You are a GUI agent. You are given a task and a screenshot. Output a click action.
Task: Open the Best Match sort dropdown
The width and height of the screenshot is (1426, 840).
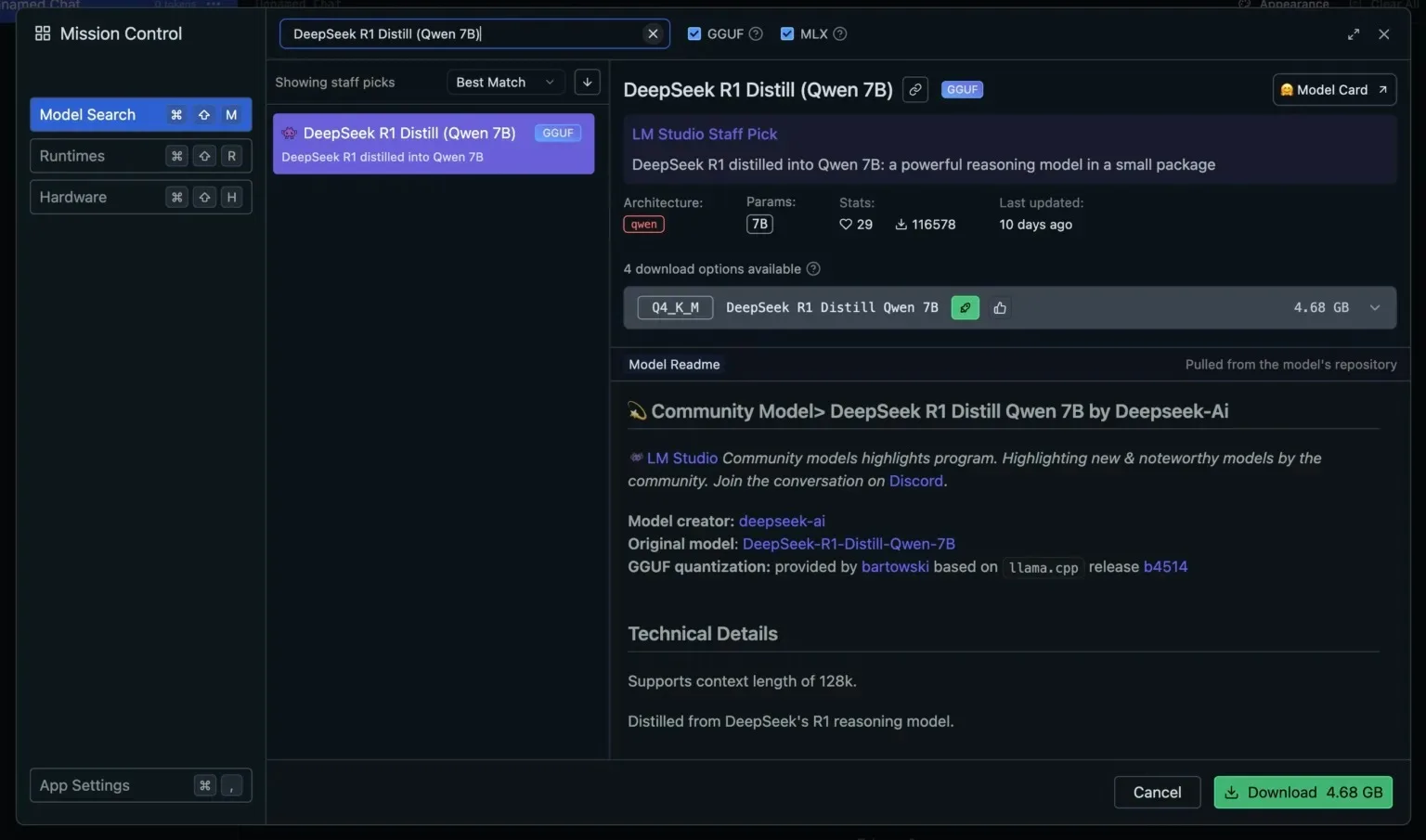[504, 83]
